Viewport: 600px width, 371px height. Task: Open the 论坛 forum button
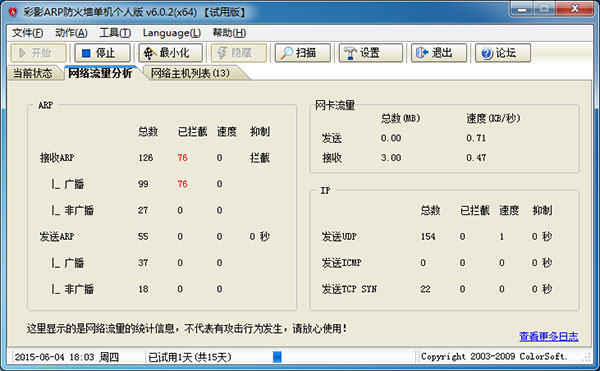(x=503, y=53)
